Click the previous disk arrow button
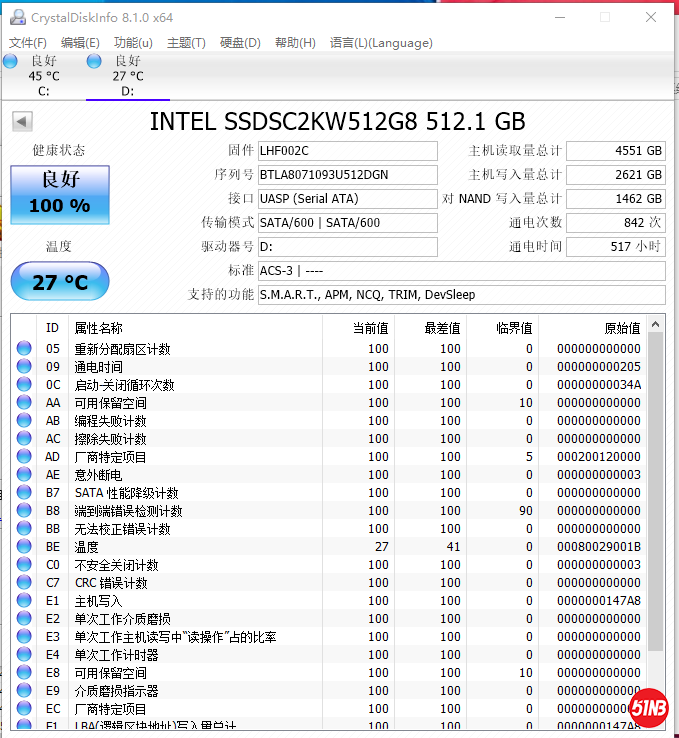679x738 pixels. point(22,121)
